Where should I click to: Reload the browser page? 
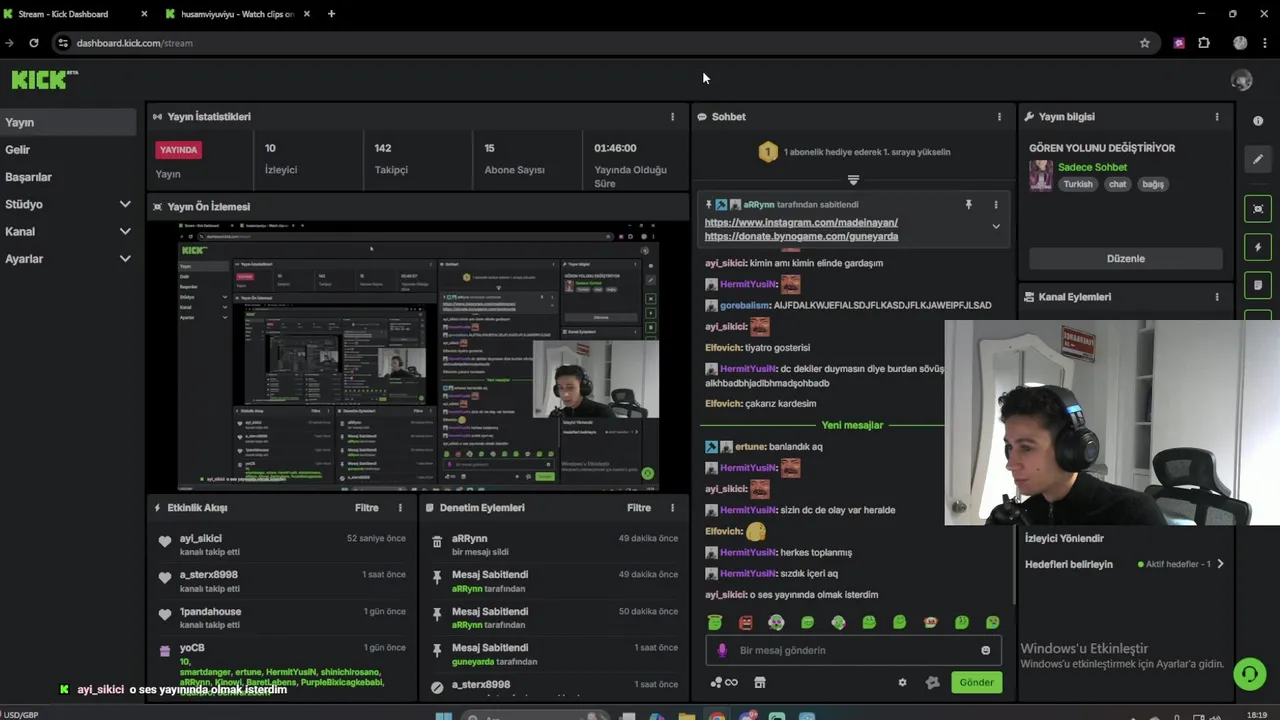coord(34,43)
